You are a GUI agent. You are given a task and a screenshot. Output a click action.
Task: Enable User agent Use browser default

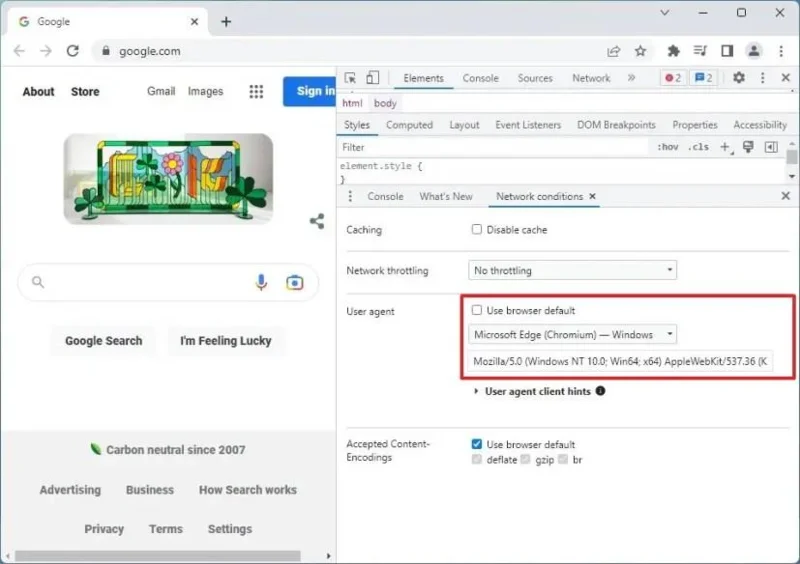[x=477, y=310]
